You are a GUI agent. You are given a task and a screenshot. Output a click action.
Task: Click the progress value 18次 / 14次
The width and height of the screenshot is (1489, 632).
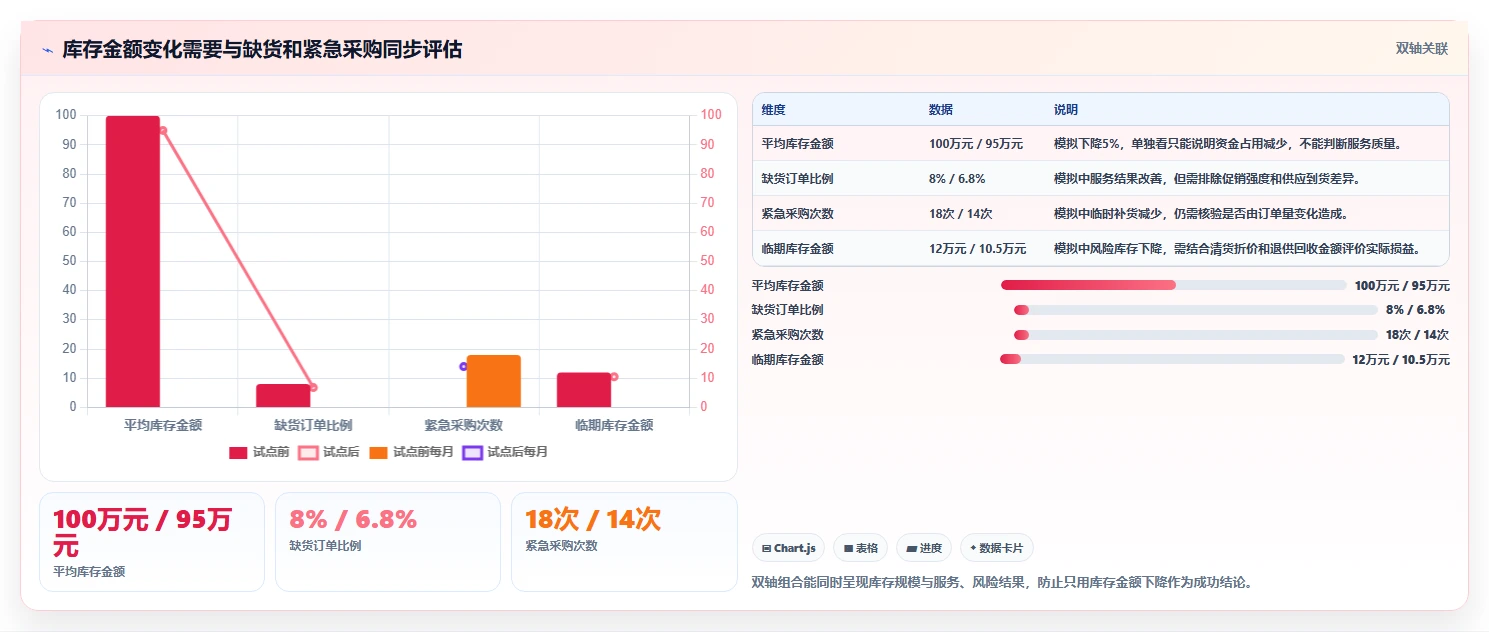pyautogui.click(x=1417, y=335)
